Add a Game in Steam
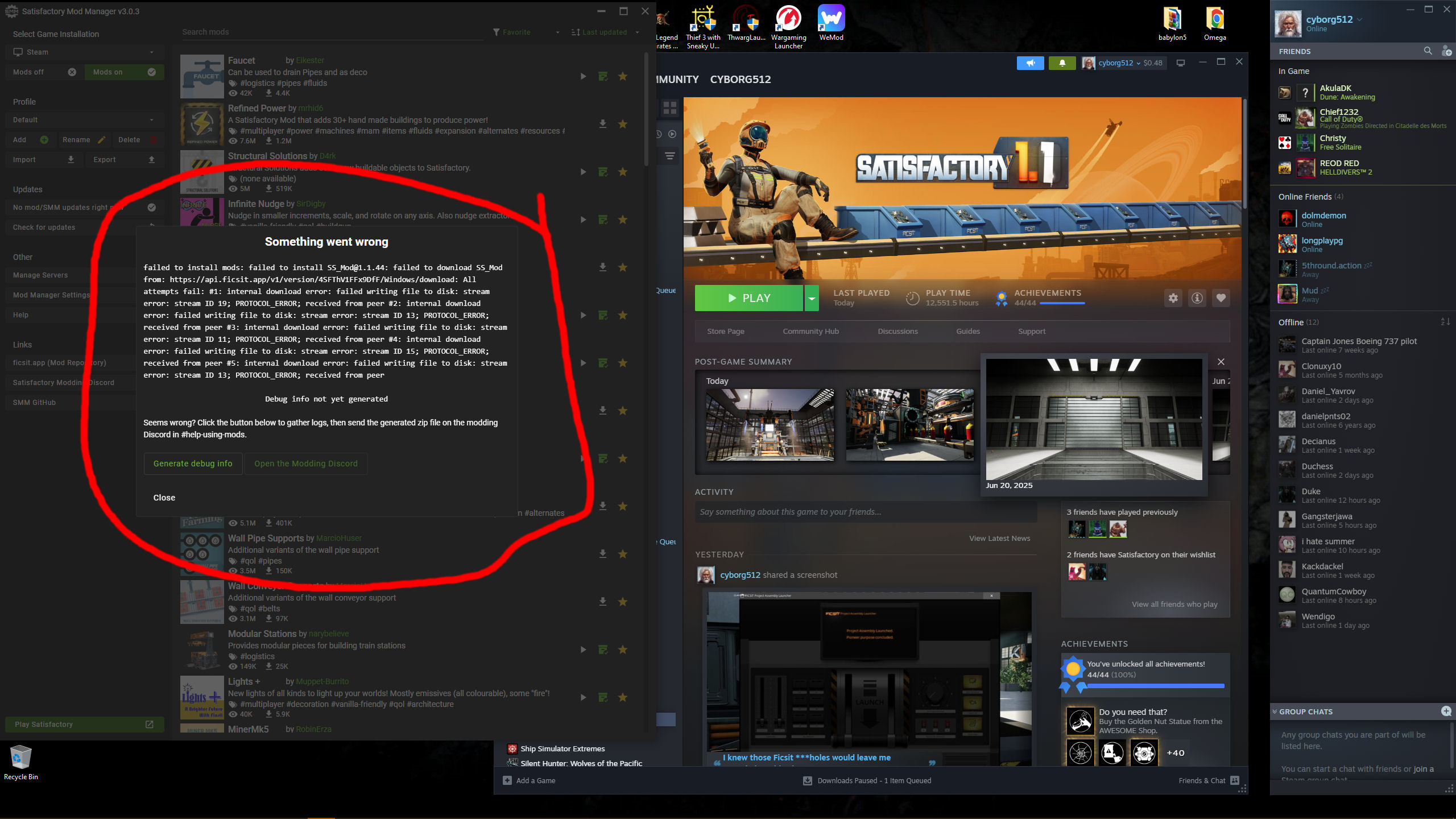Viewport: 1456px width, 819px height. point(530,780)
